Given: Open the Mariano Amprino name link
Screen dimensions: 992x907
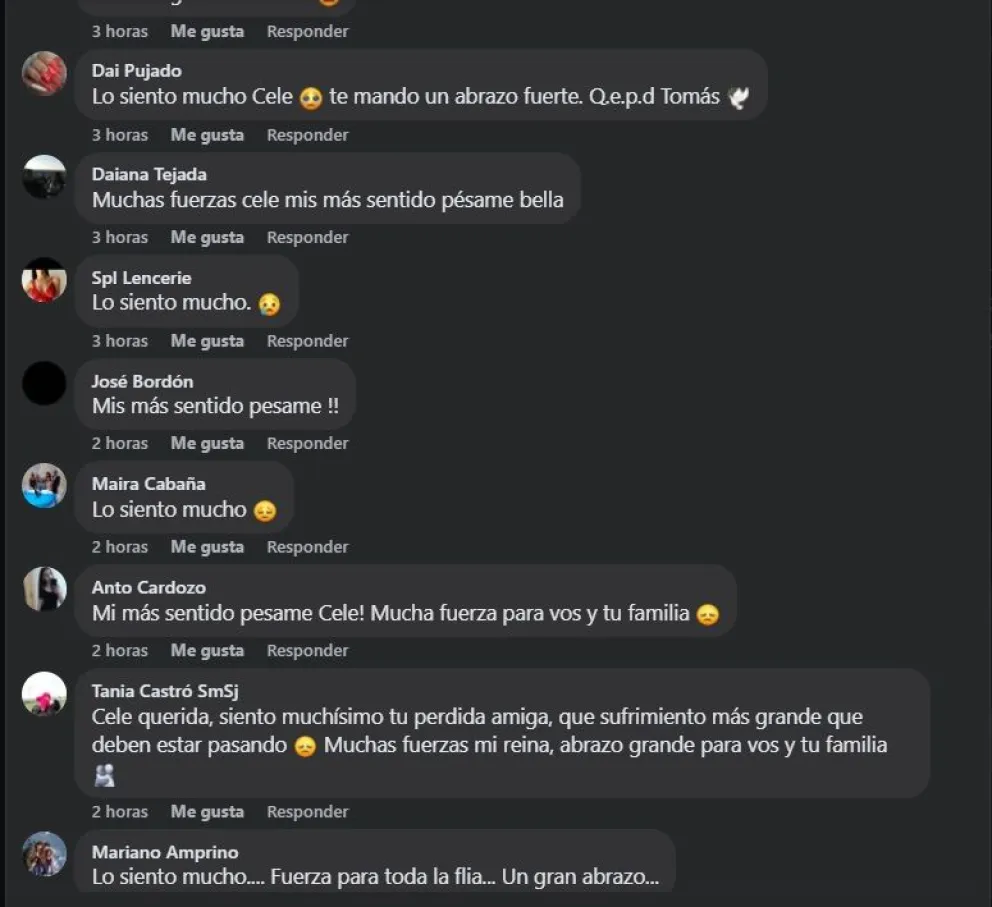Looking at the screenshot, I should (x=165, y=853).
